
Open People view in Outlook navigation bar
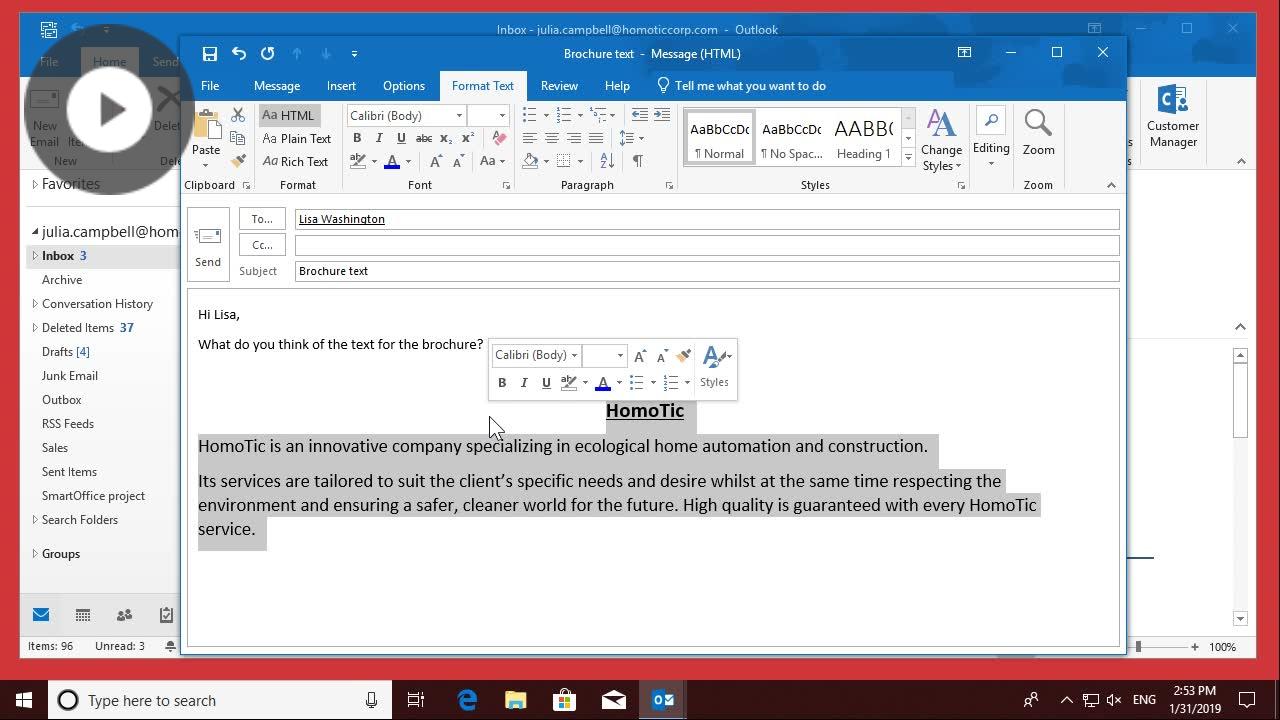coord(124,615)
